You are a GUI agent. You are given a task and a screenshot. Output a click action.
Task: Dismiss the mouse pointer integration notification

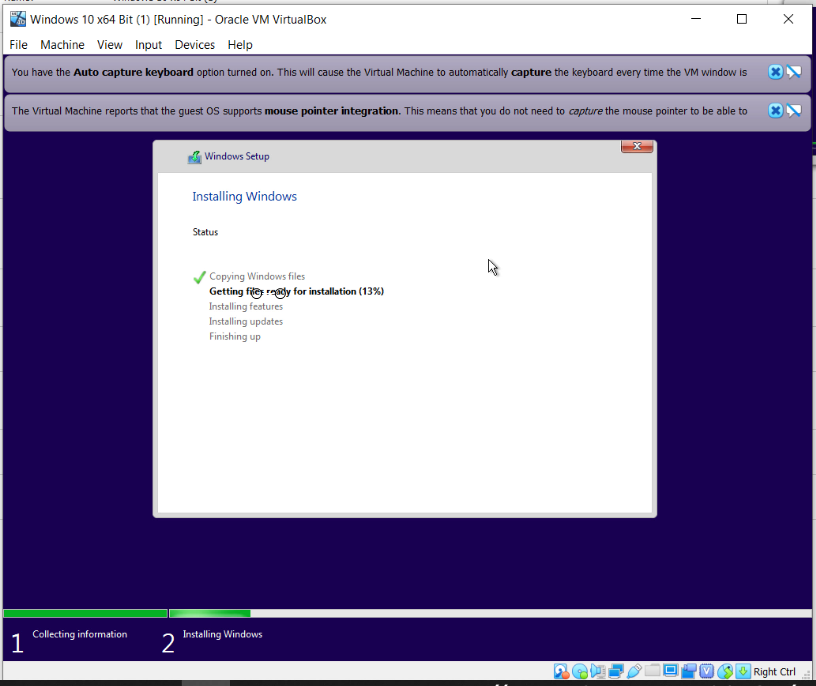(x=775, y=110)
